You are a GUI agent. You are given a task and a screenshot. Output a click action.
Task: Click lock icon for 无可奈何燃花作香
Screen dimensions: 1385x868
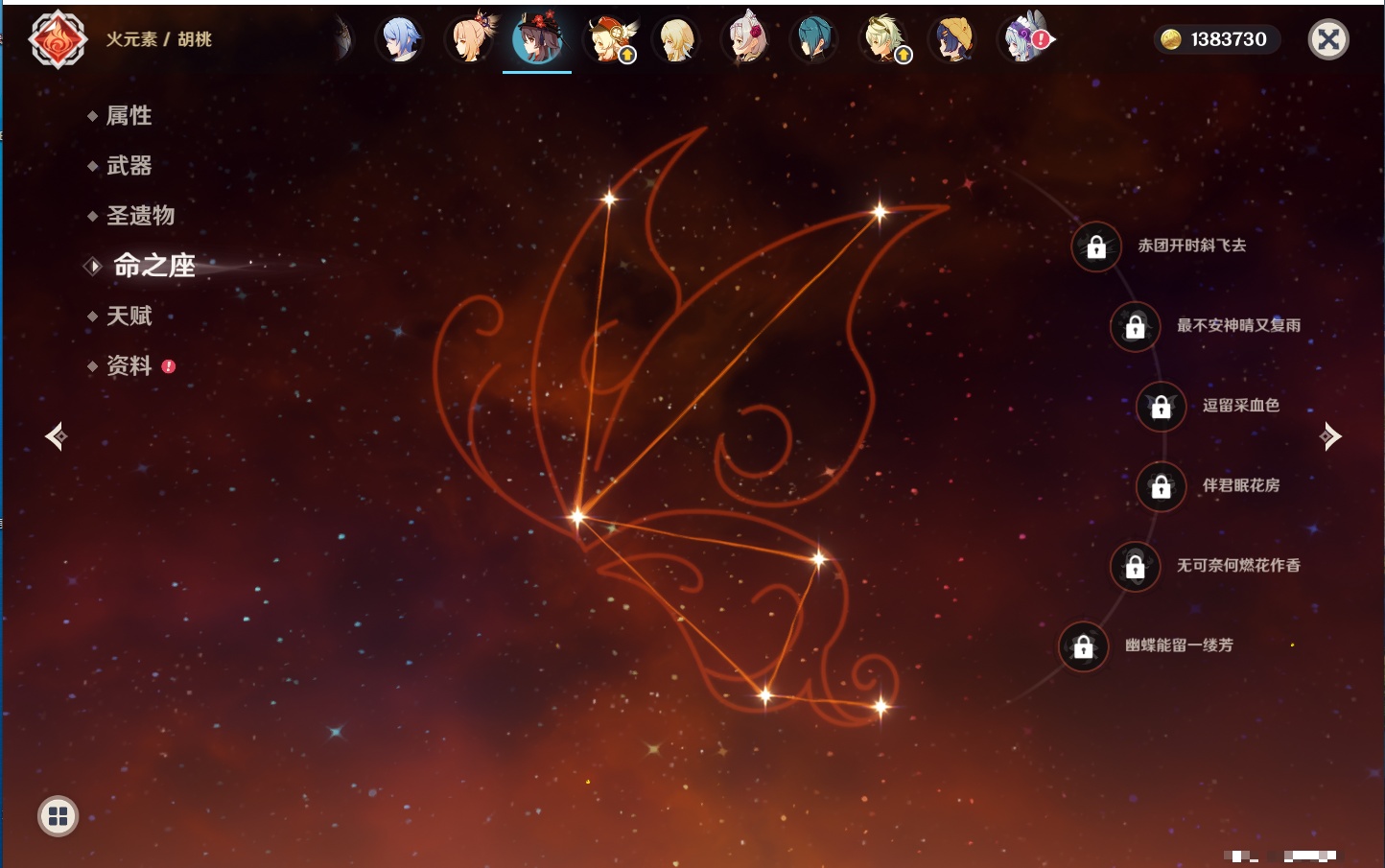point(1135,567)
